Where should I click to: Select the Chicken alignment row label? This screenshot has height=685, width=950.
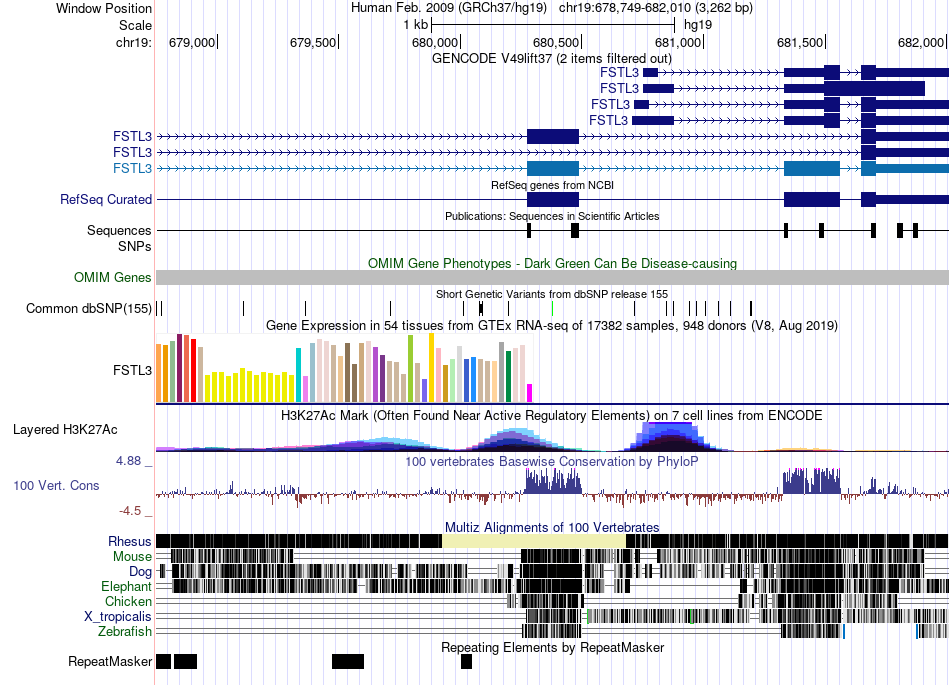tap(128, 601)
